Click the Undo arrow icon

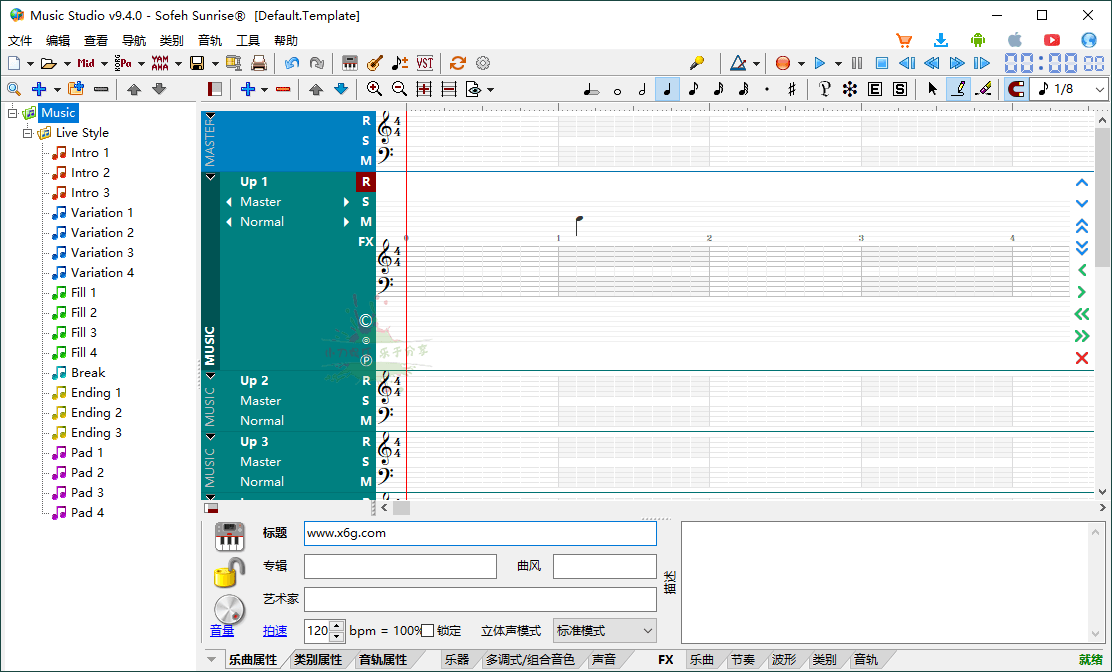point(291,62)
